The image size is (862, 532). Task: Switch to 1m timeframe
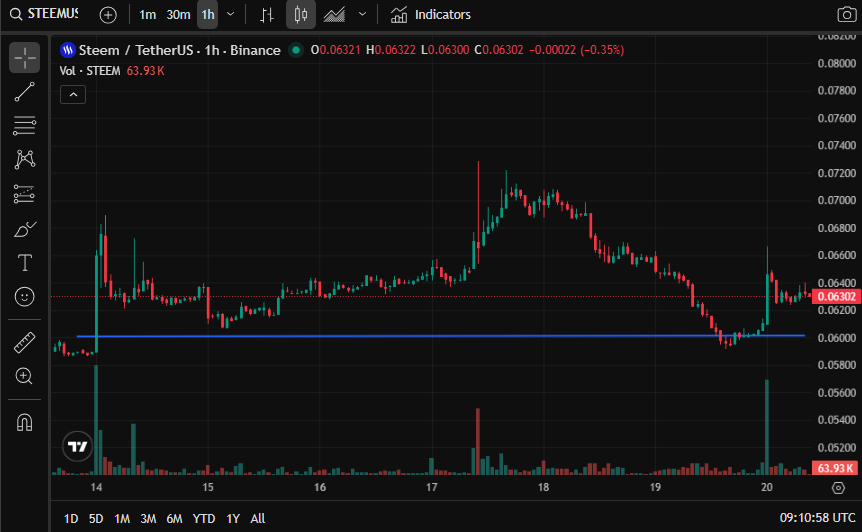[x=147, y=15]
